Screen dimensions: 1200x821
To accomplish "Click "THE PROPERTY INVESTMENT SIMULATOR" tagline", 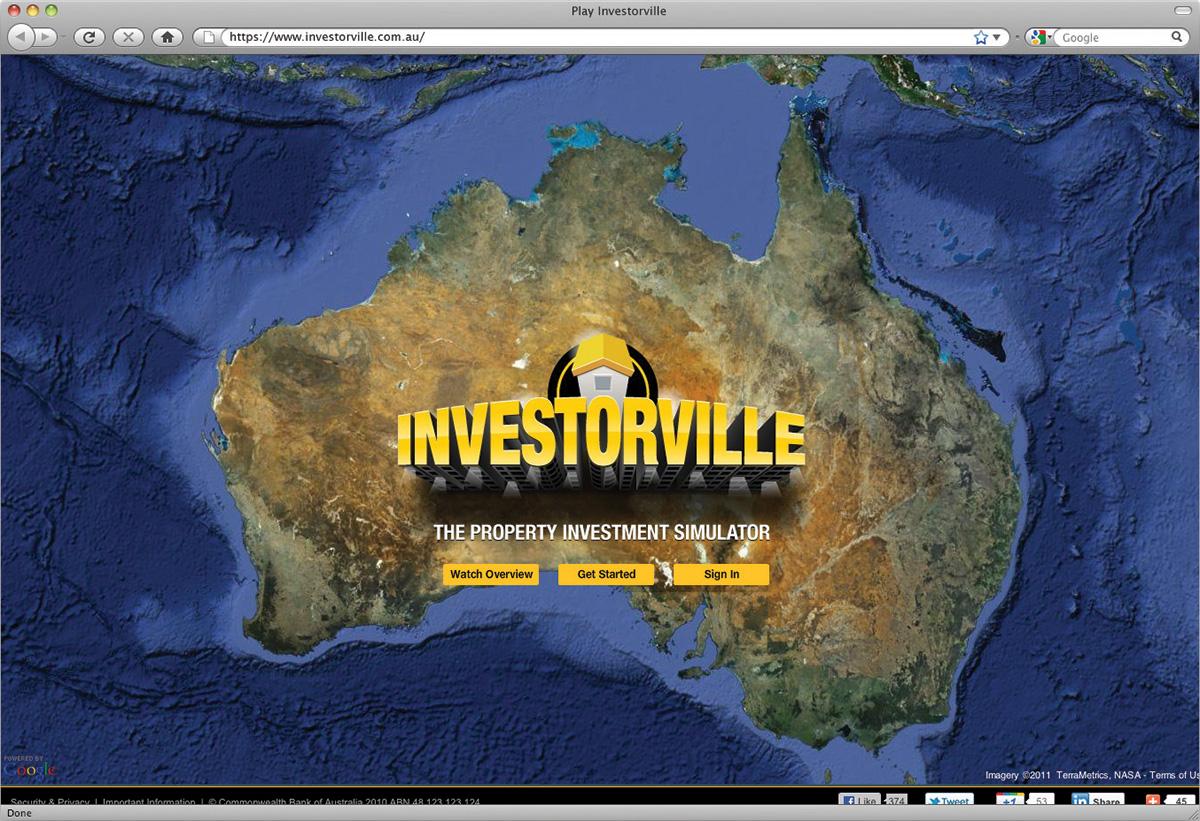I will 602,531.
